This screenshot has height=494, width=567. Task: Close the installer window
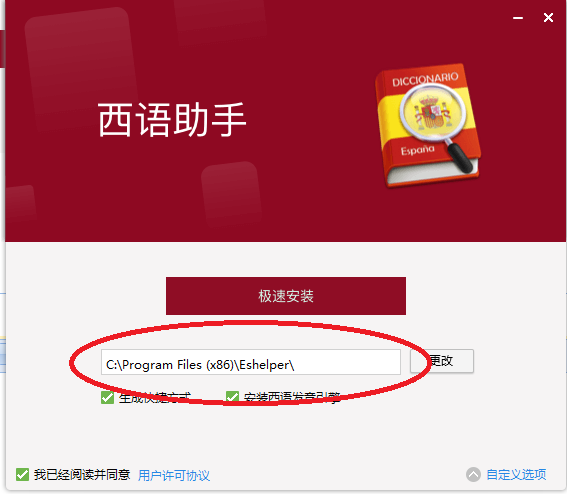click(x=548, y=17)
